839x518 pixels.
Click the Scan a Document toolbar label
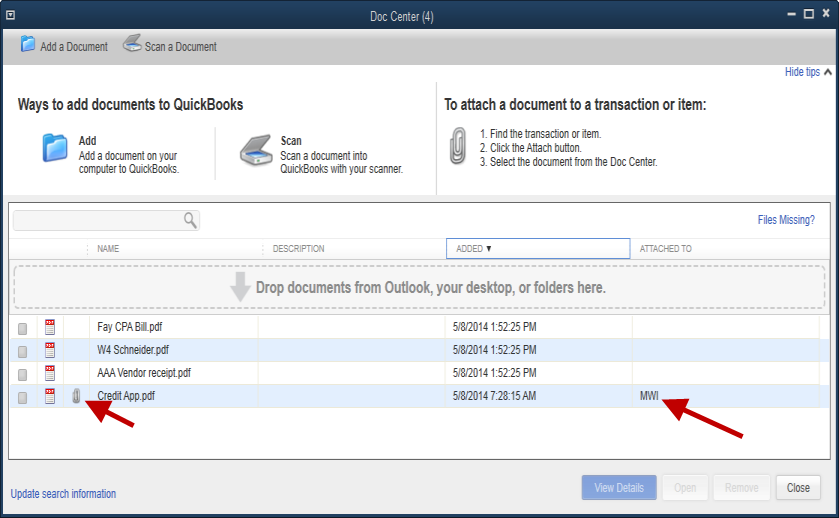pyautogui.click(x=181, y=47)
